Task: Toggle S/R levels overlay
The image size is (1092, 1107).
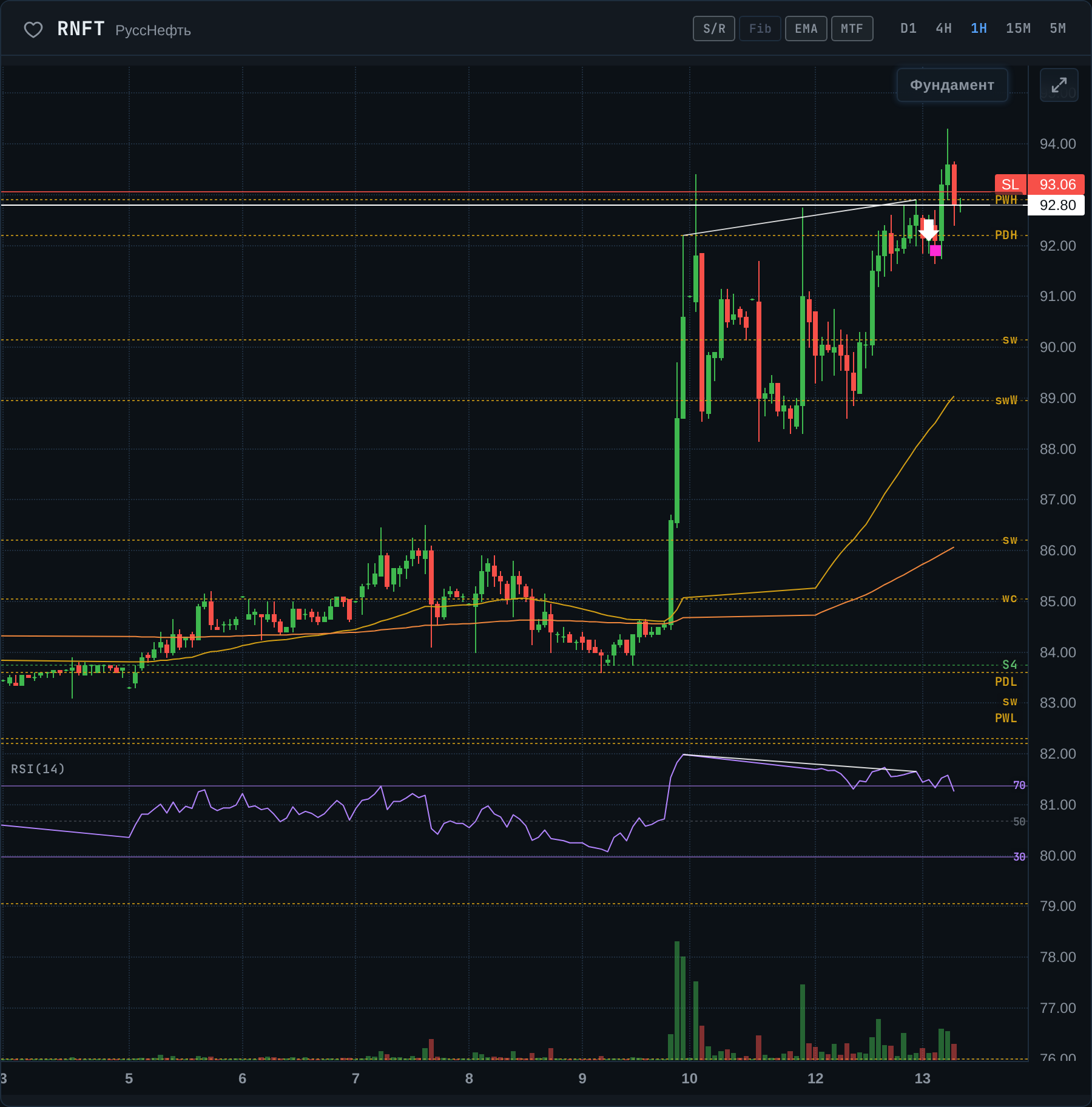Action: [x=714, y=29]
